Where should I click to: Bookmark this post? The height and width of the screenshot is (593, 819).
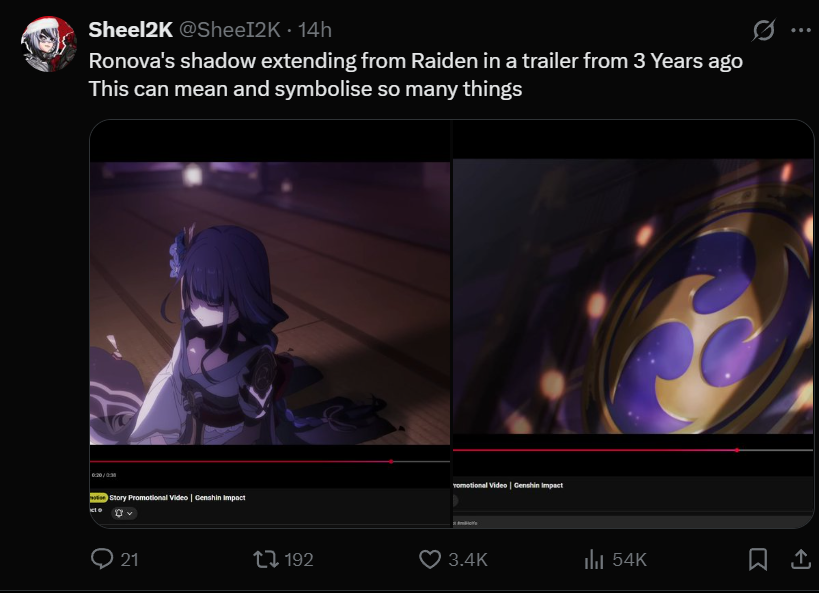[758, 560]
